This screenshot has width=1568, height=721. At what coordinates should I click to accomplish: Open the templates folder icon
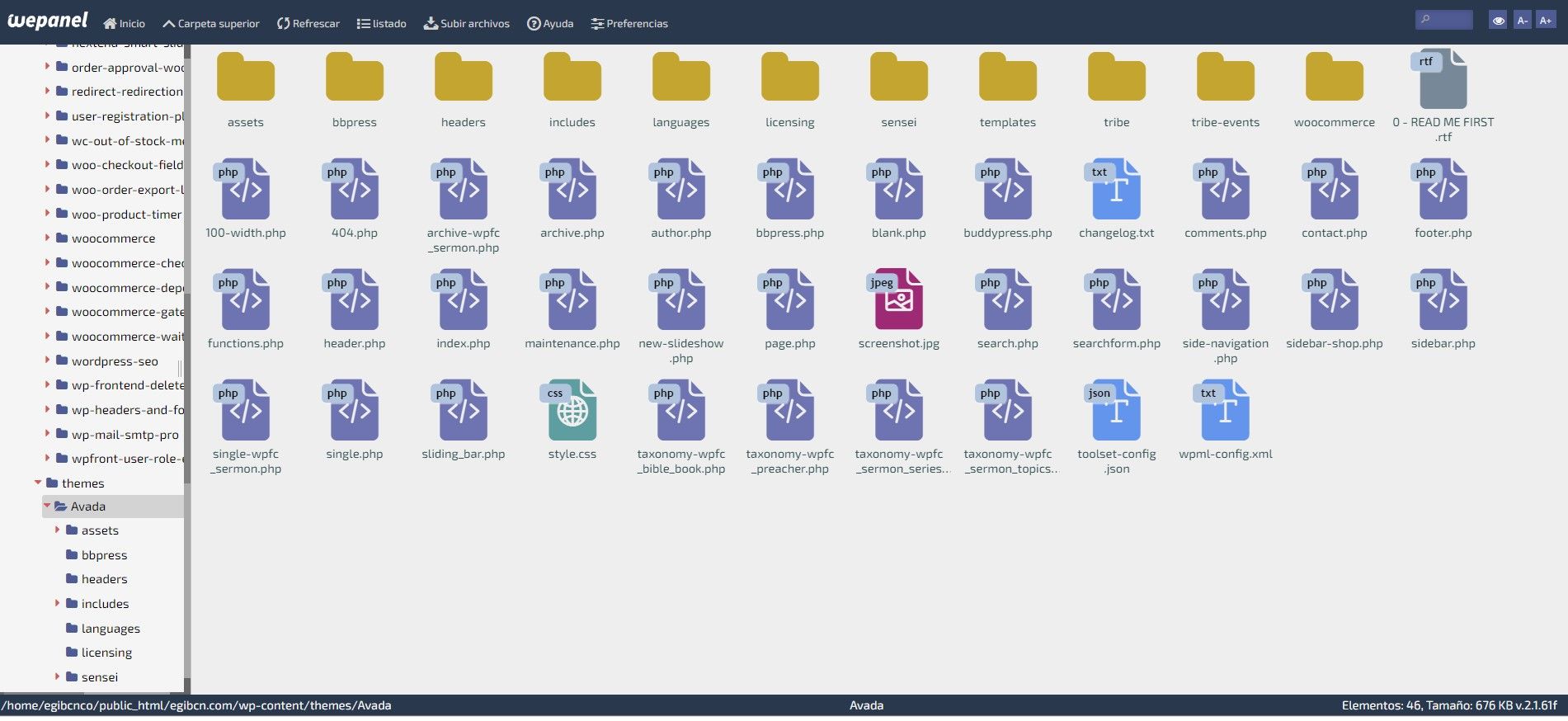point(1007,77)
